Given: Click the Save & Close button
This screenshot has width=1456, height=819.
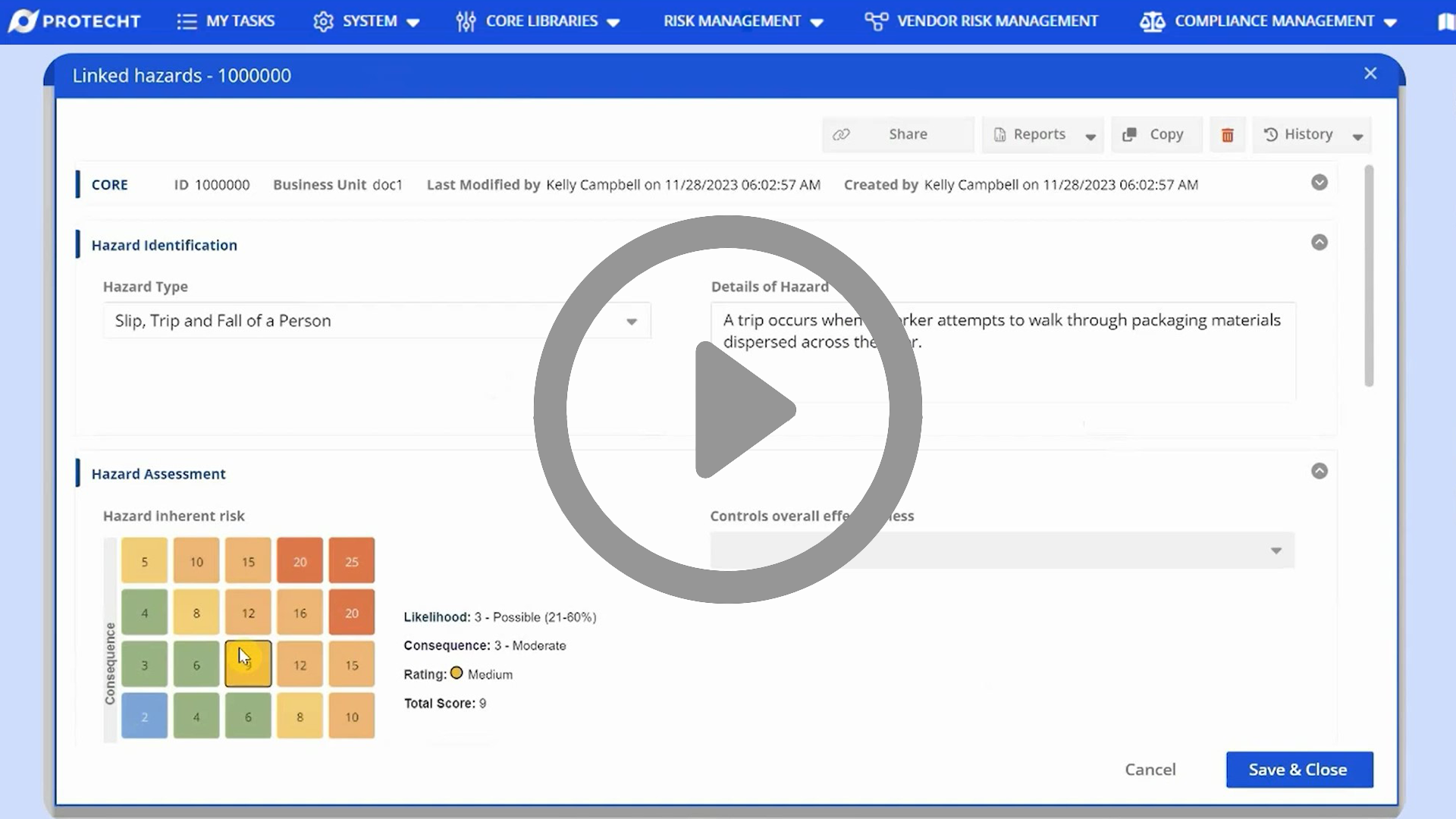Looking at the screenshot, I should 1298,769.
